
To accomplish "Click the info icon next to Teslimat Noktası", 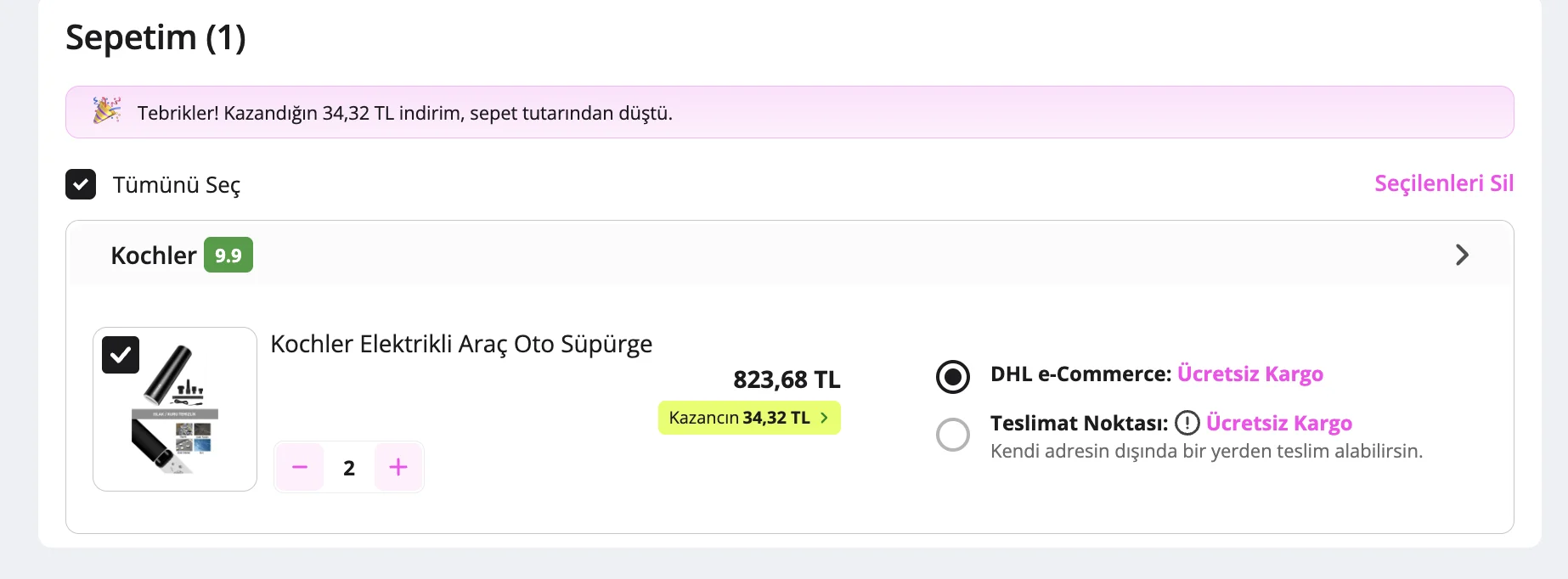I will pos(1187,423).
